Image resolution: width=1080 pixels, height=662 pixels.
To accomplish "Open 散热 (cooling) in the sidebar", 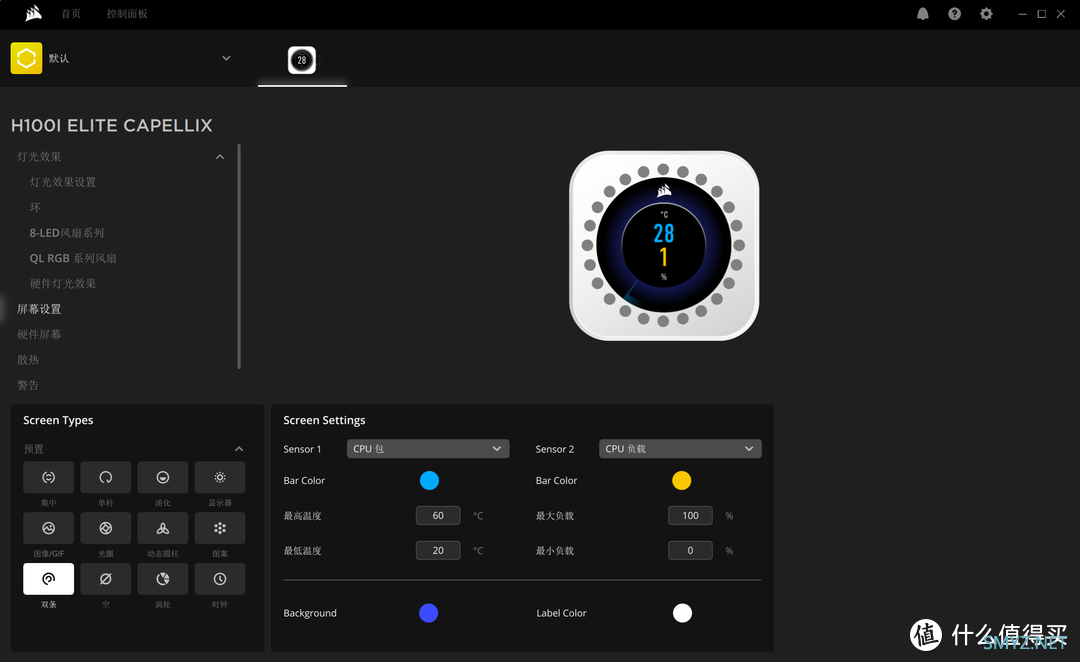I will tap(28, 360).
